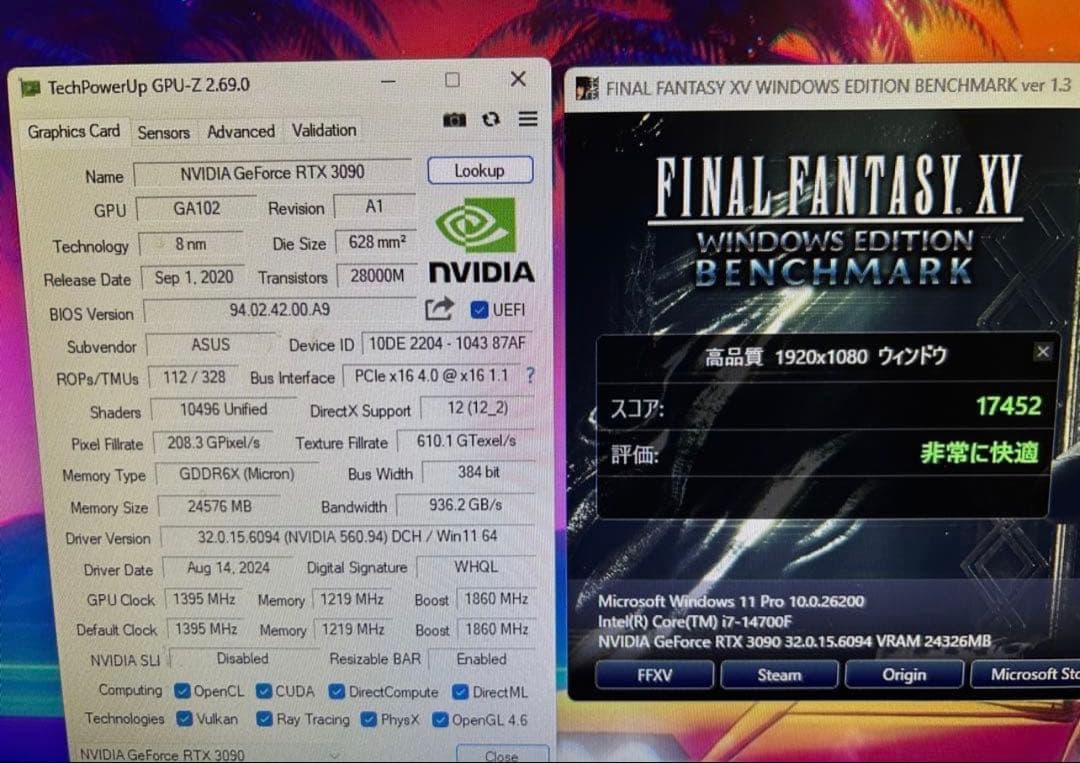
Task: Click the refresh icon next to the camera
Action: click(490, 118)
